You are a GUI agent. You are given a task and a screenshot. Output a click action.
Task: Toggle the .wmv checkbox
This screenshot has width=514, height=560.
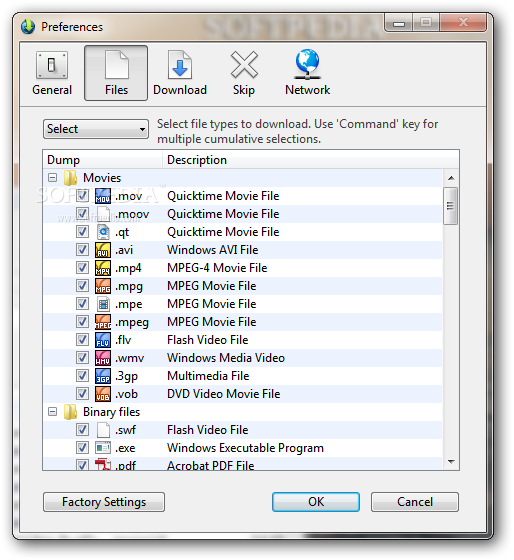pos(82,358)
